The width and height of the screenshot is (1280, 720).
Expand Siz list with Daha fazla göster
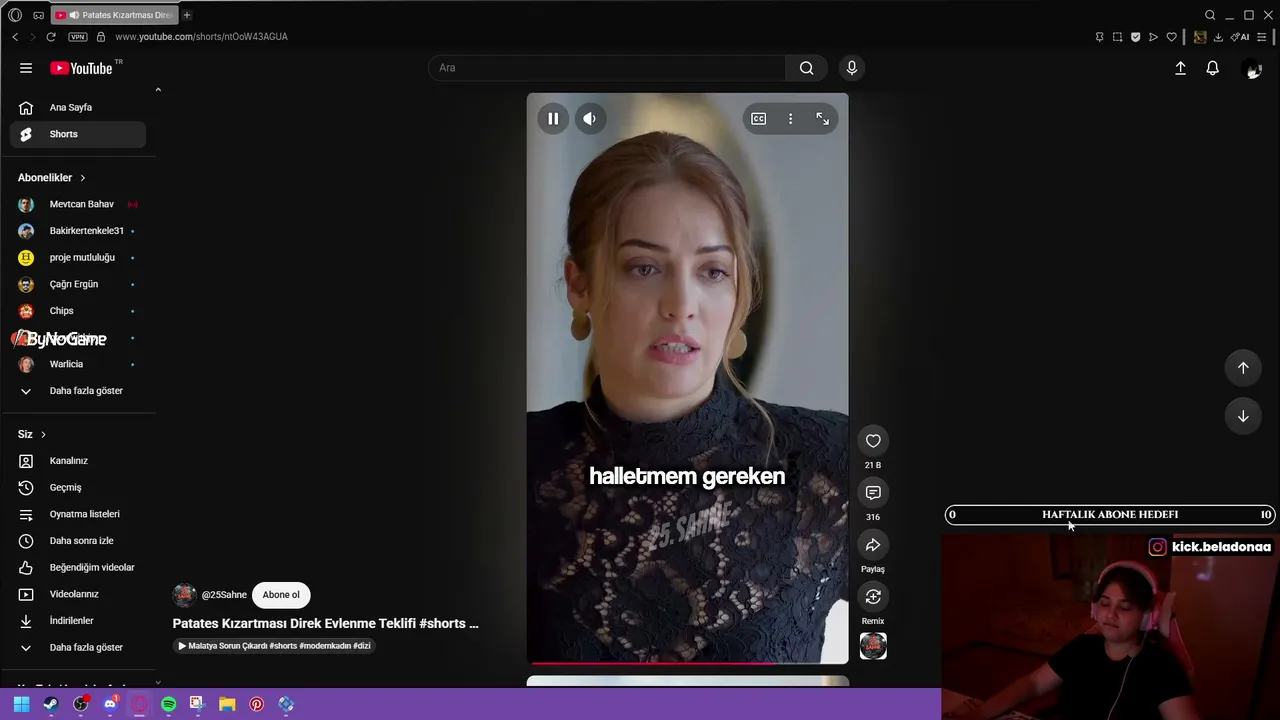[78, 648]
